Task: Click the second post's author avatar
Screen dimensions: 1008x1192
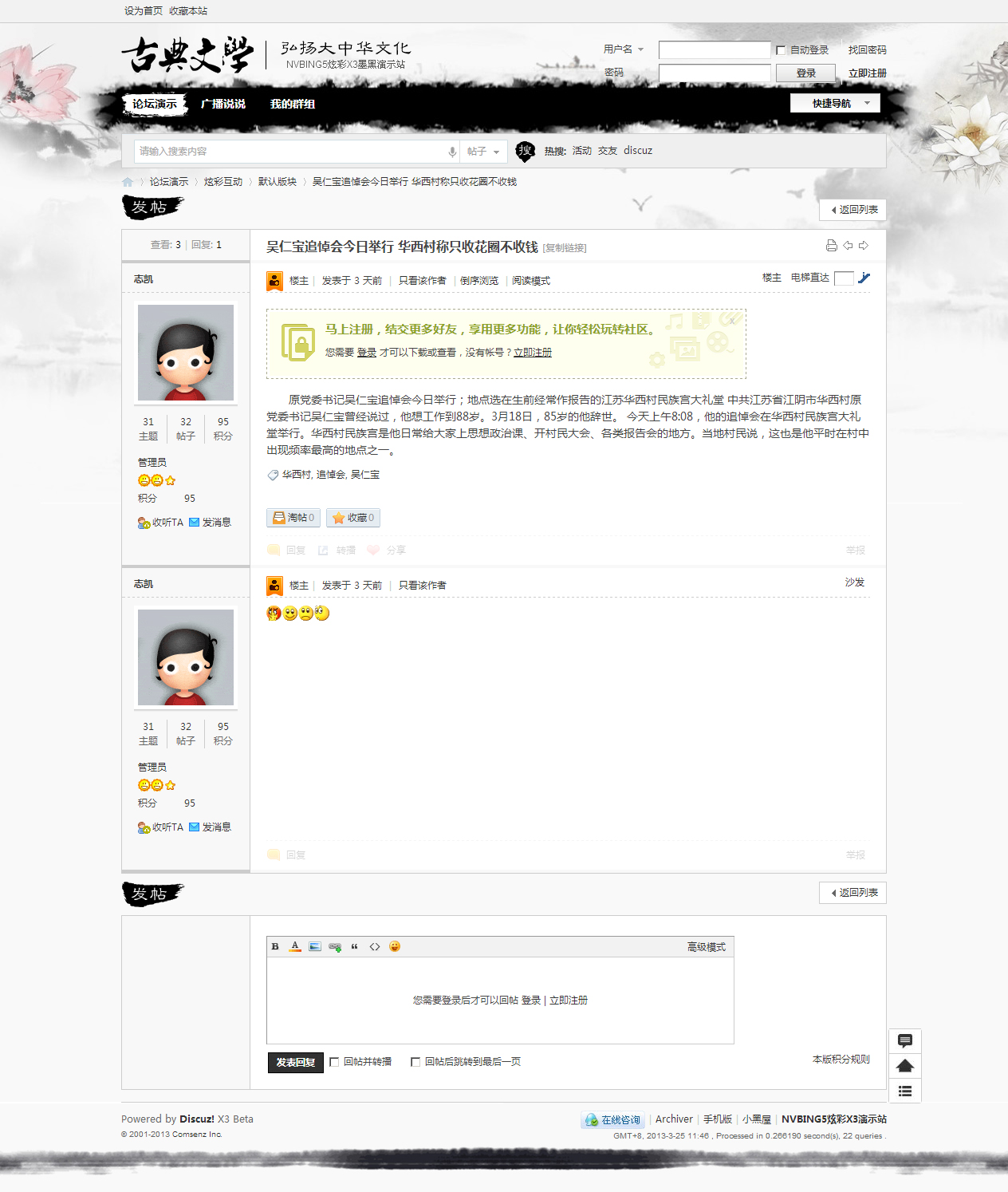Action: click(186, 657)
